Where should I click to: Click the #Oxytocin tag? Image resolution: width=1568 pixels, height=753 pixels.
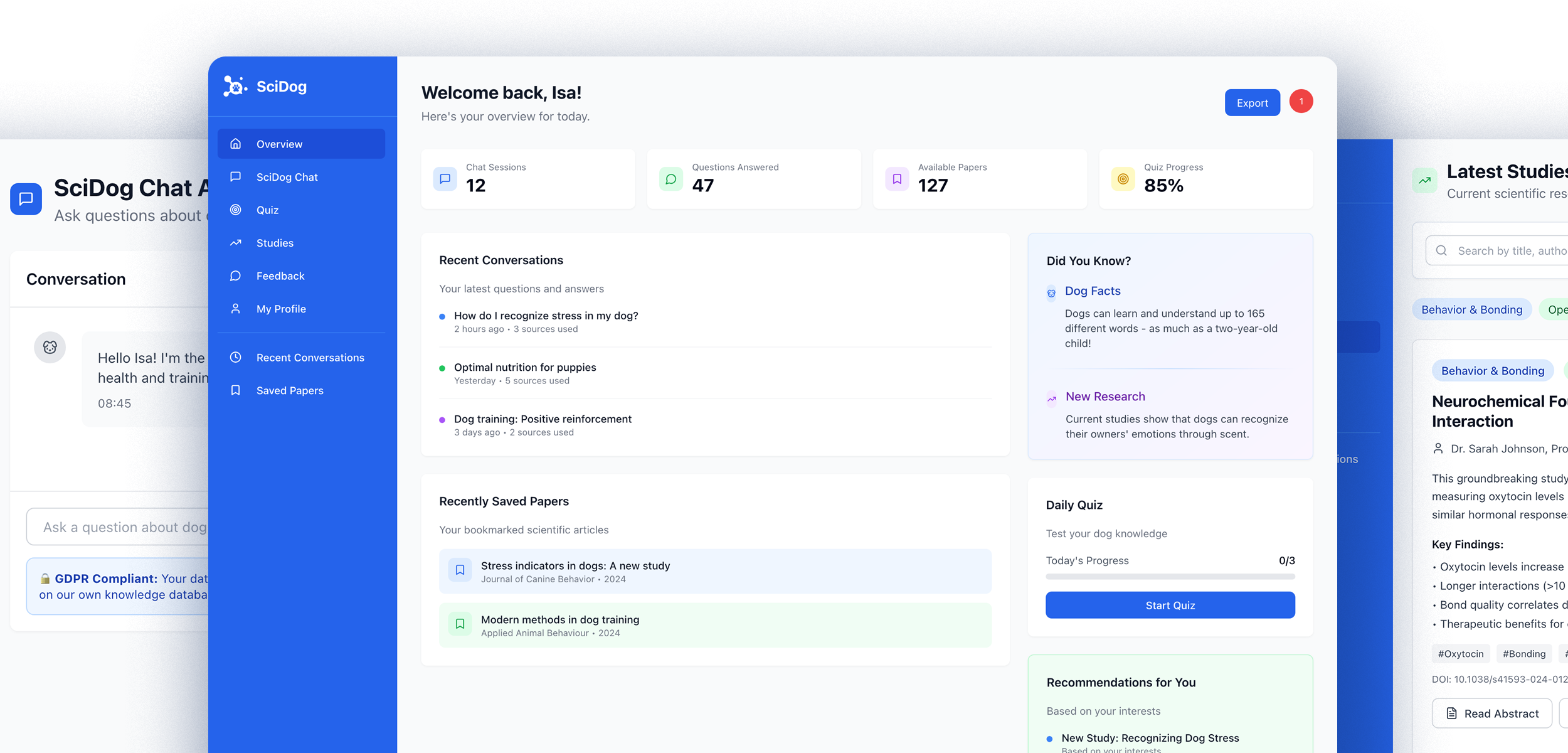click(1461, 654)
